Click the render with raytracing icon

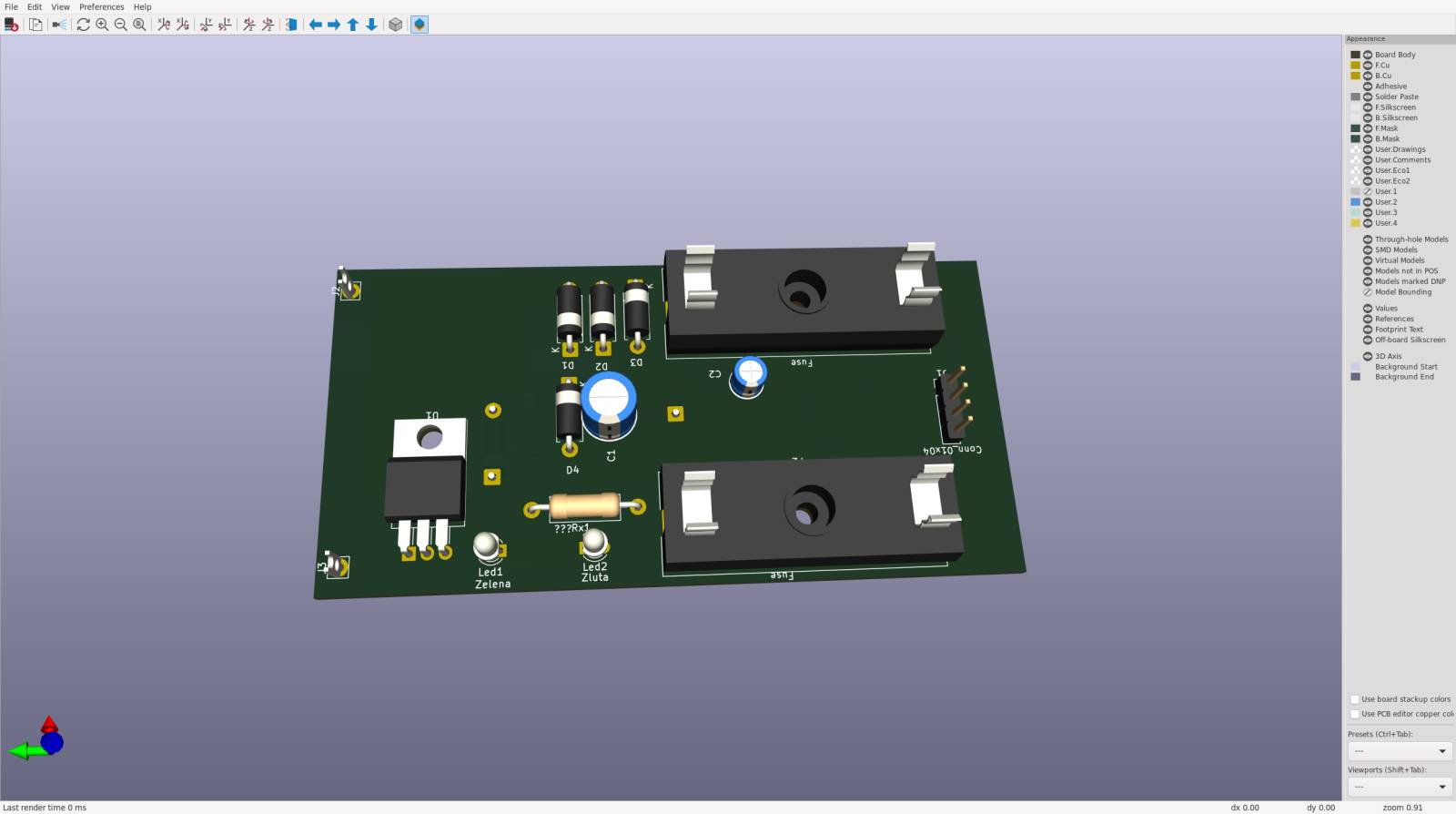(x=59, y=25)
